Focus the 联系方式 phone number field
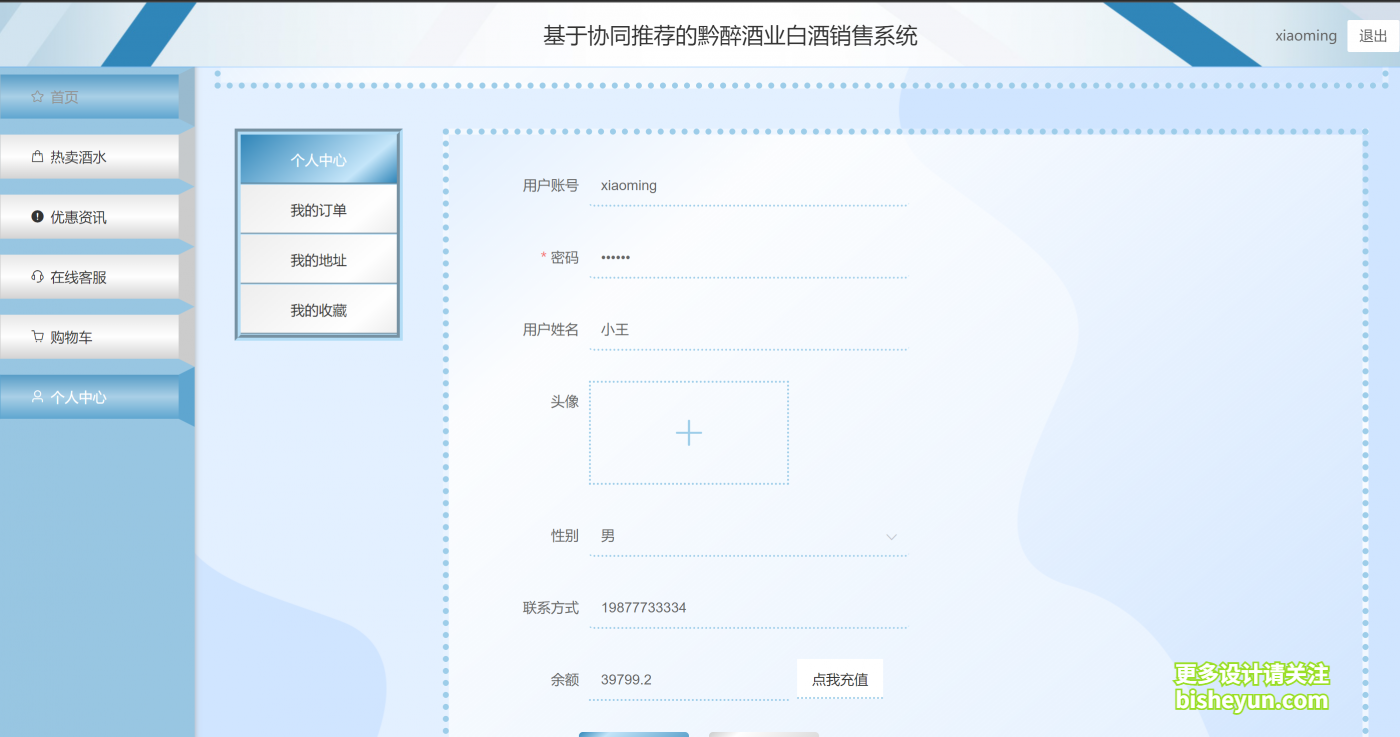The height and width of the screenshot is (737, 1400). coord(748,608)
